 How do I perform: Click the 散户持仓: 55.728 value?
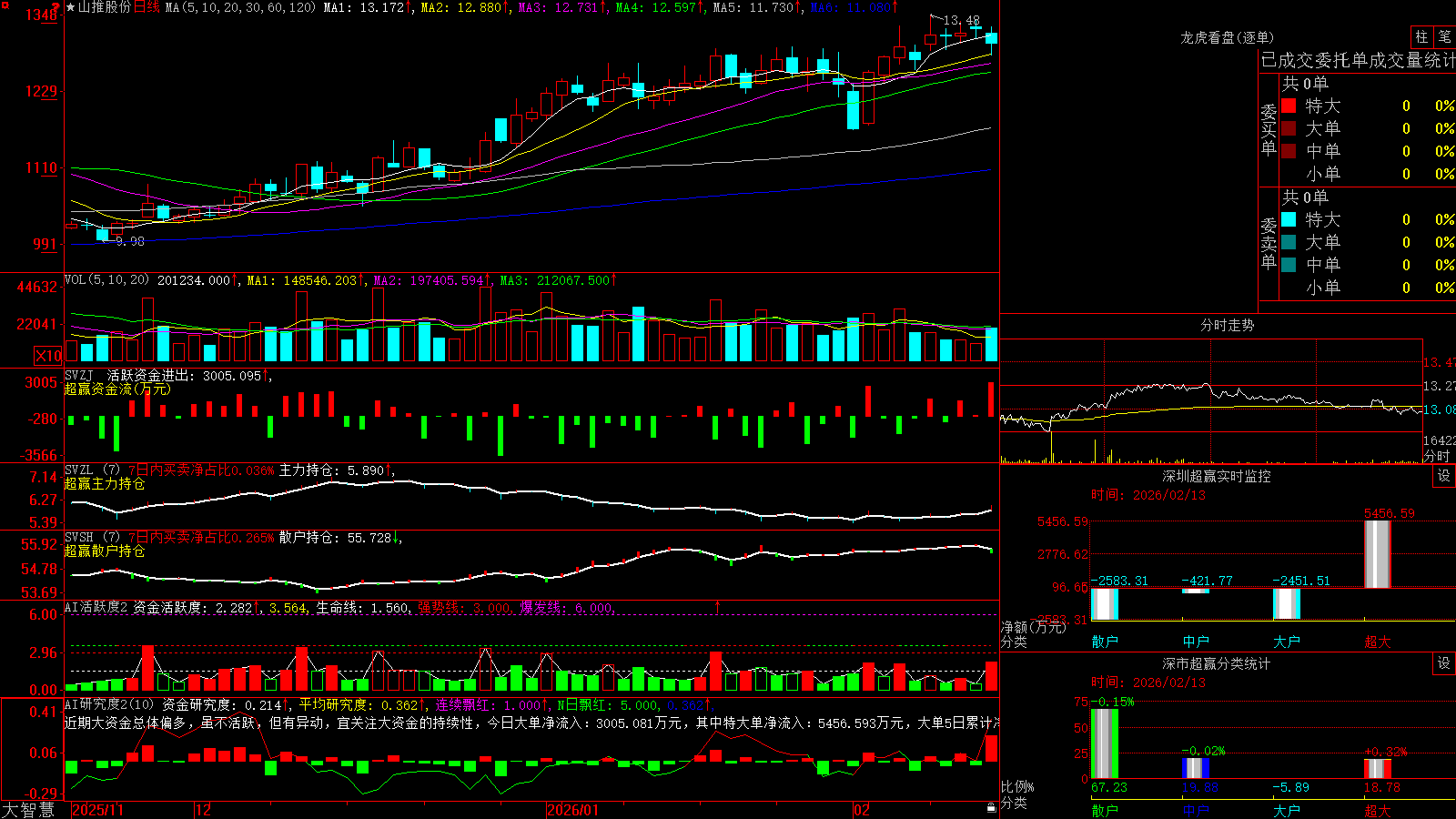tap(339, 538)
